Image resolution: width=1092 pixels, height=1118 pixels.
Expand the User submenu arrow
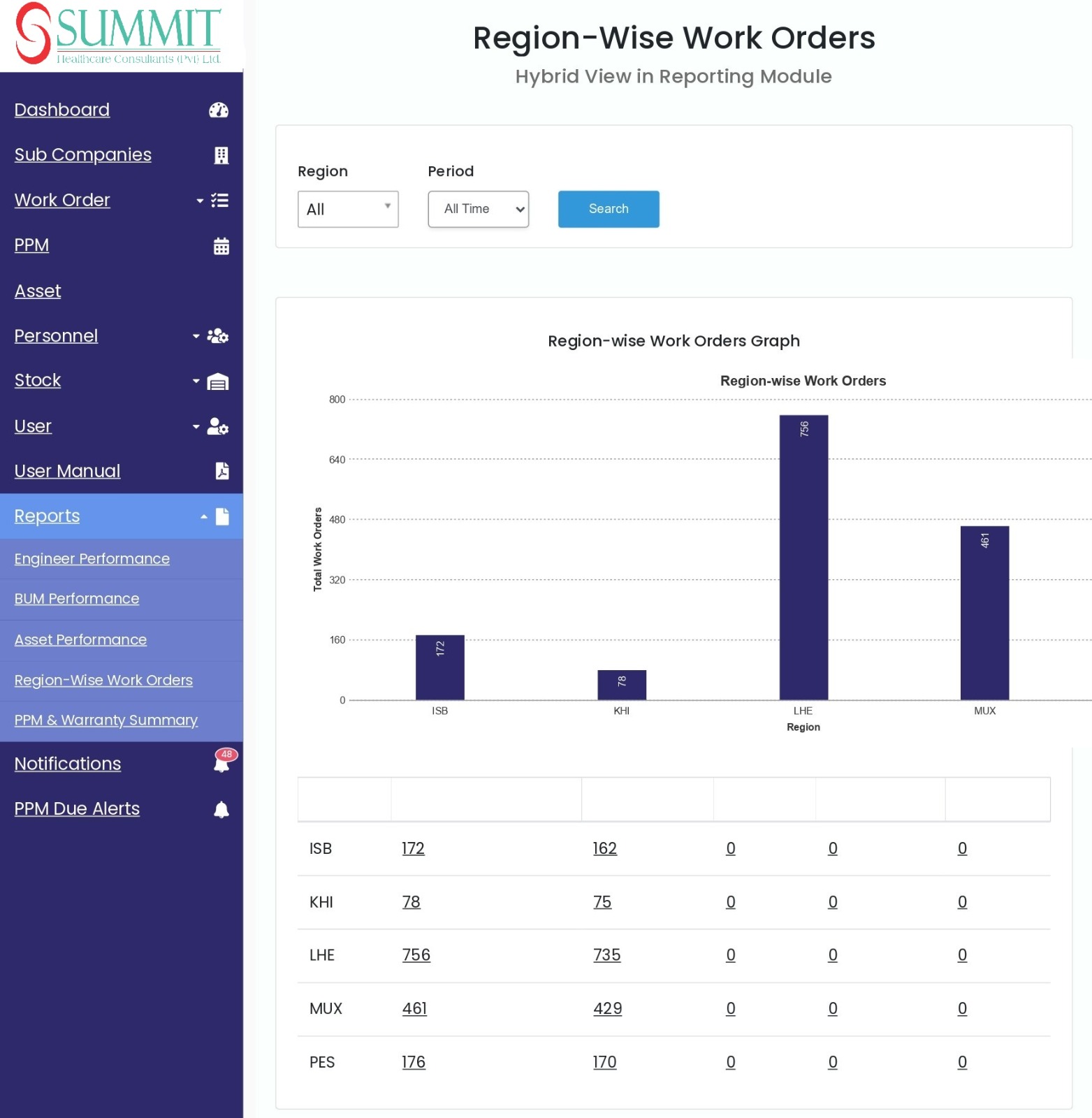point(196,426)
